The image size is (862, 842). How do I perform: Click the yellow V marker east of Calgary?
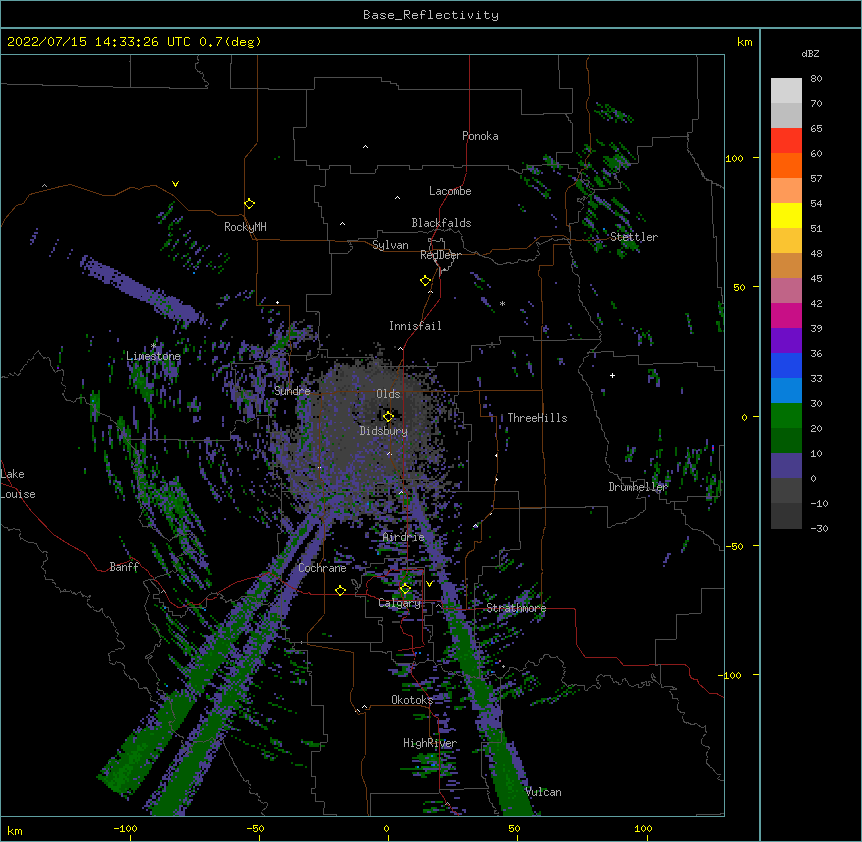(x=429, y=584)
